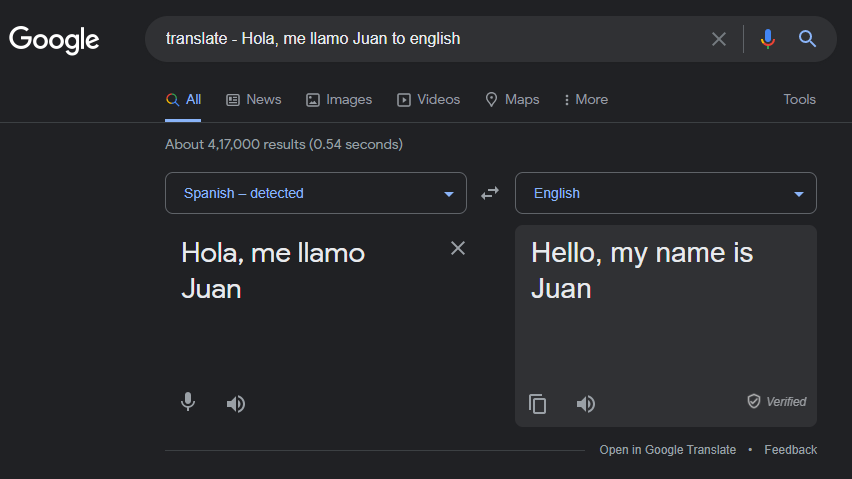Click the Feedback link

coord(791,450)
